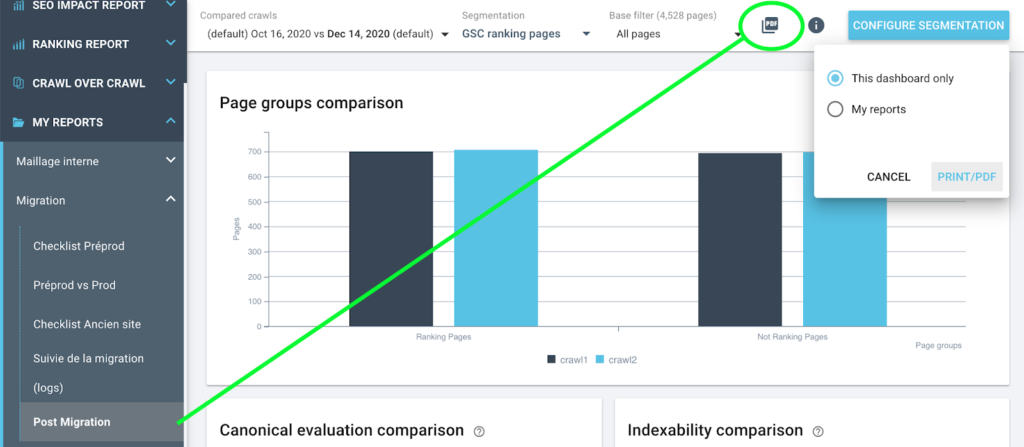The height and width of the screenshot is (447, 1024).
Task: Open Checklist Préprod in the sidebar
Action: click(78, 245)
